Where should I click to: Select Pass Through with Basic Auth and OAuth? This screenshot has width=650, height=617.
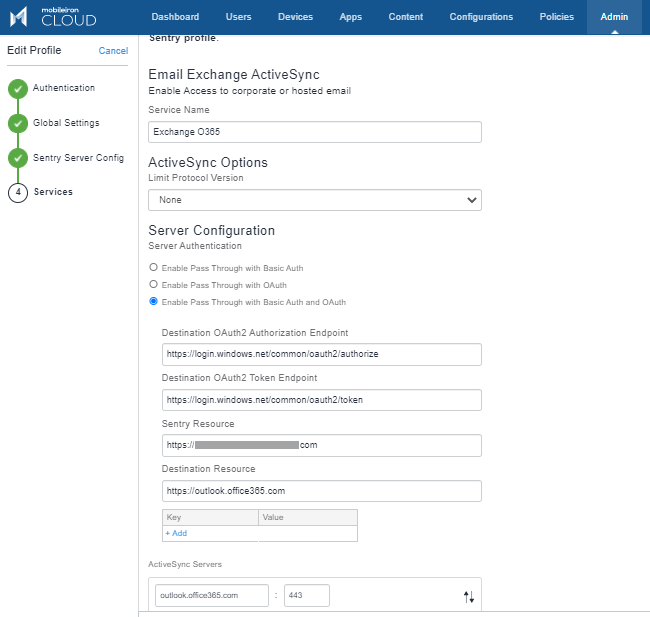click(x=153, y=301)
